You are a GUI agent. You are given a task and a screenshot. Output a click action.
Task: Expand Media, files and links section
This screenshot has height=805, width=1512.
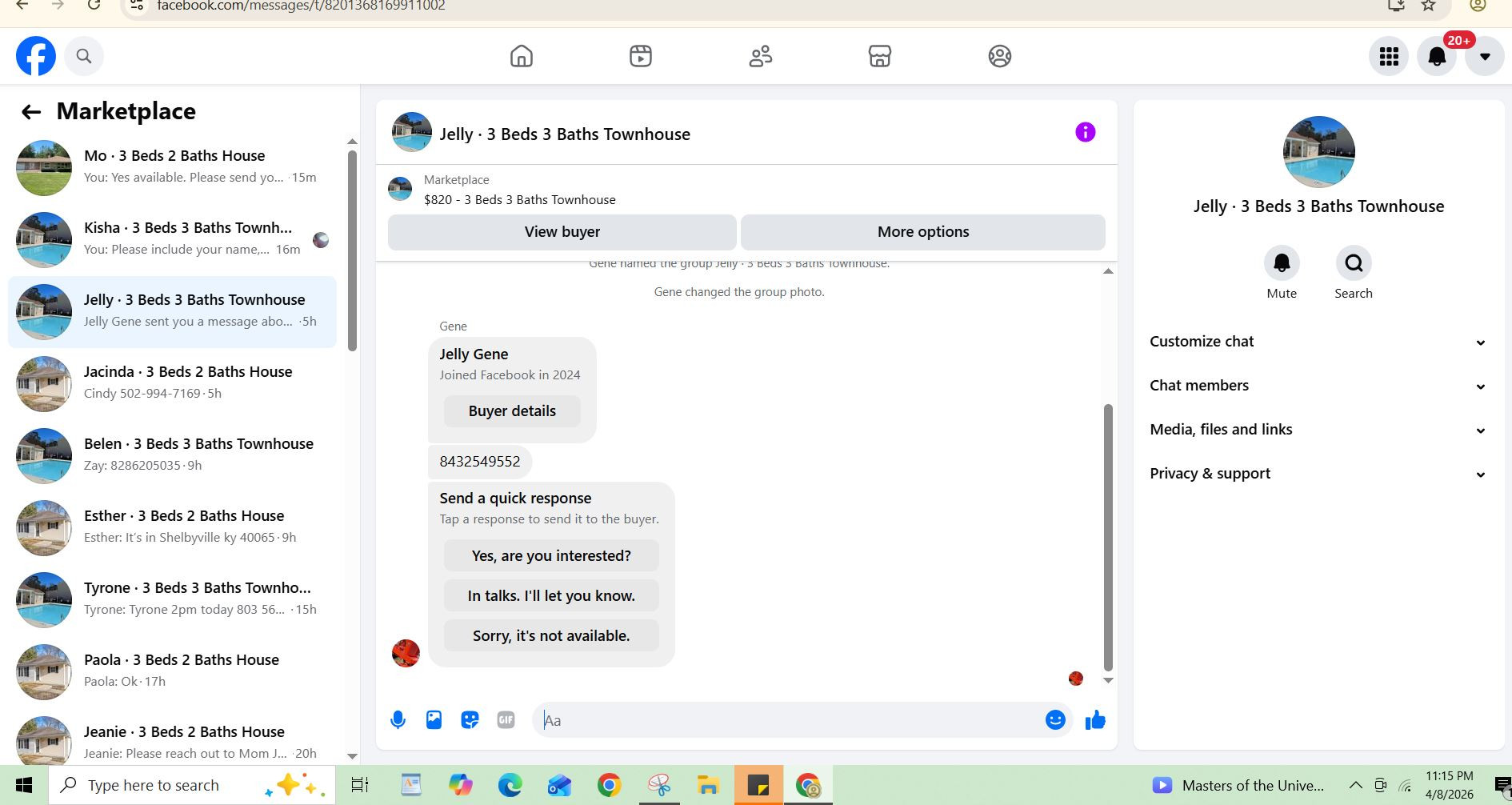click(x=1318, y=430)
